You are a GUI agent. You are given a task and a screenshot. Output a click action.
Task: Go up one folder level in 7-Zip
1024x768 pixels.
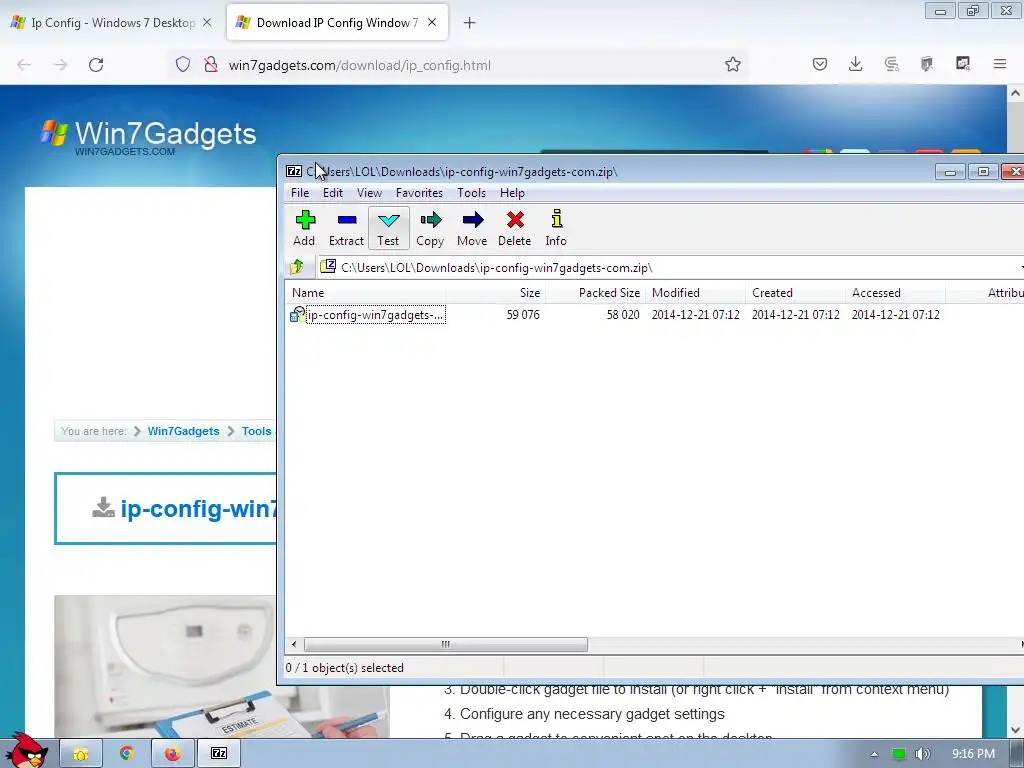pos(297,266)
